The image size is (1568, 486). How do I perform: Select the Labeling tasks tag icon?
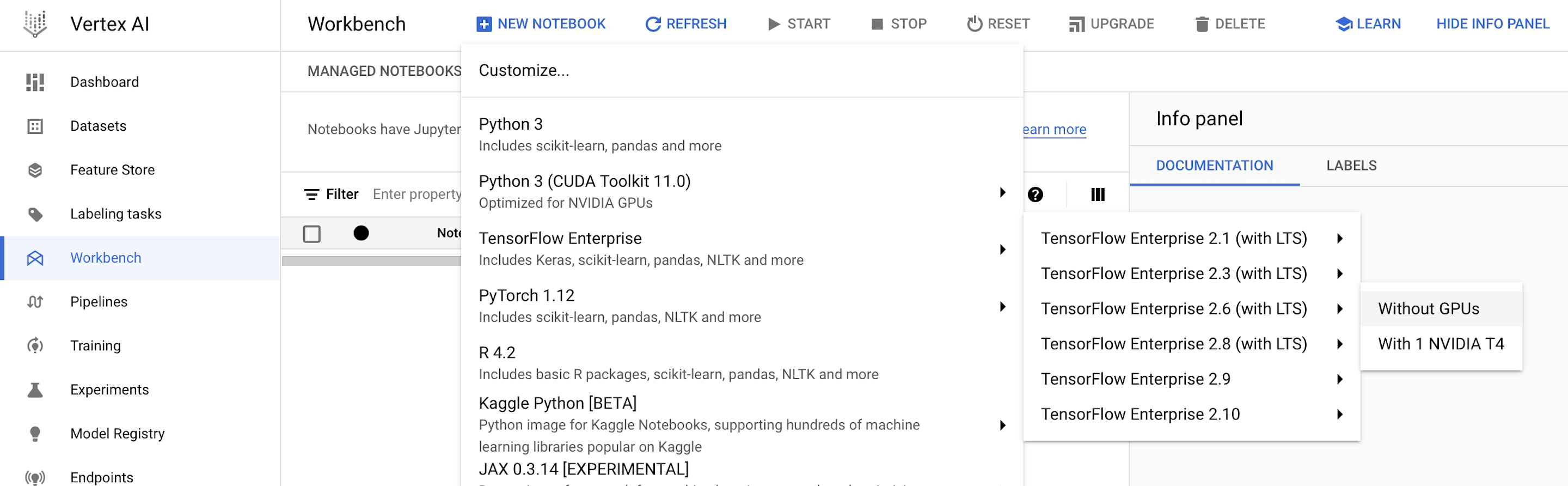pyautogui.click(x=35, y=214)
